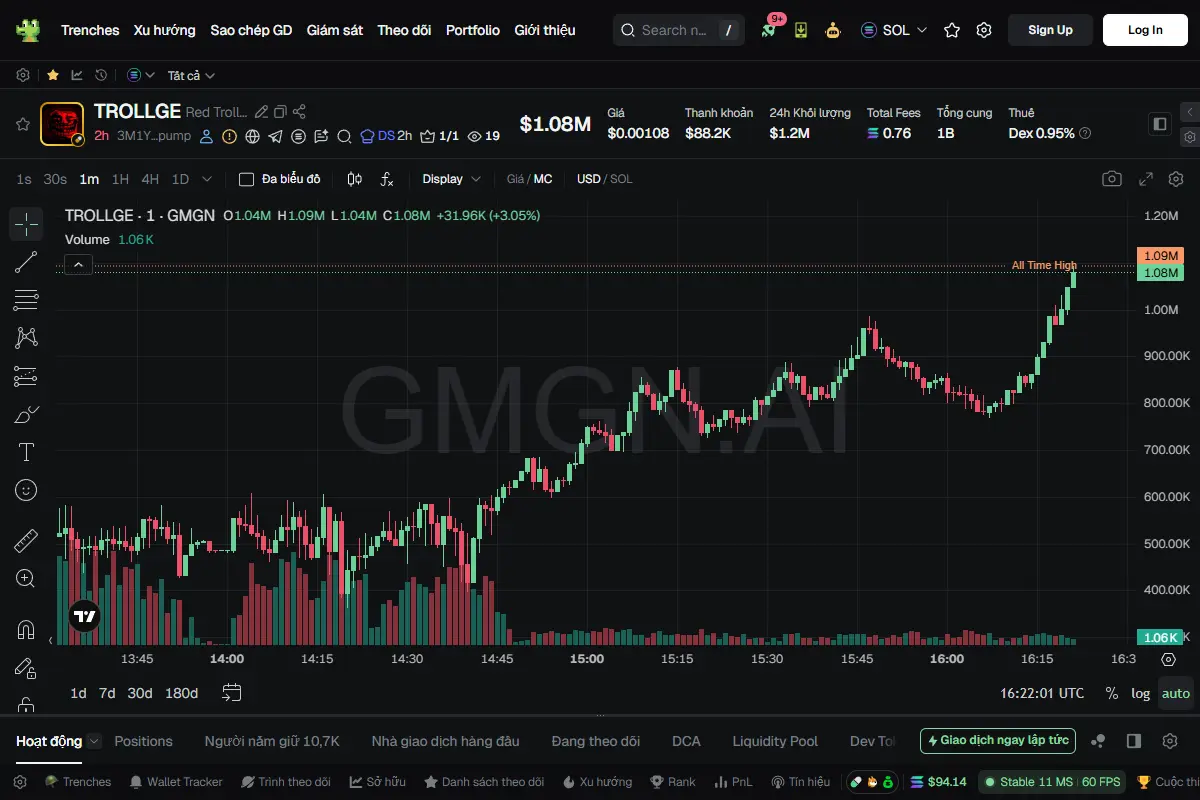Screen dimensions: 1200x800
Task: Open the Fibonacci retracement tool group
Action: pyautogui.click(x=26, y=300)
